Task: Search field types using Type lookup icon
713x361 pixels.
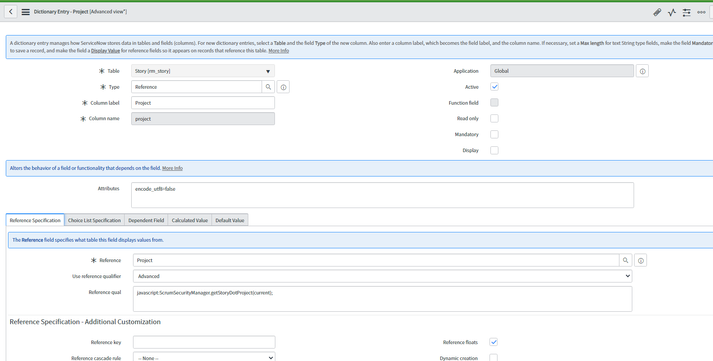Action: click(268, 87)
